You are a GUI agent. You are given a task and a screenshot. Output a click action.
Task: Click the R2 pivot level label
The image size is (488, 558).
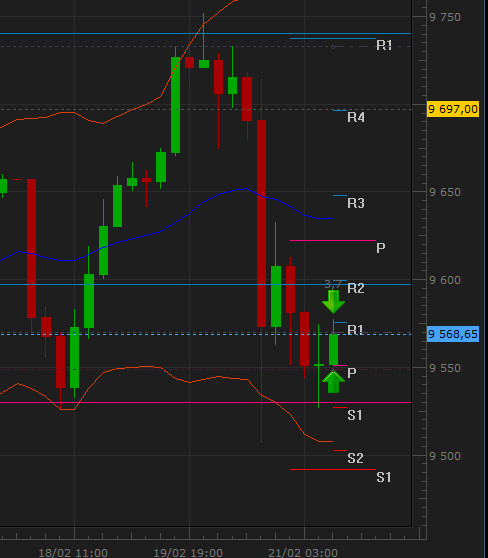[x=356, y=288]
